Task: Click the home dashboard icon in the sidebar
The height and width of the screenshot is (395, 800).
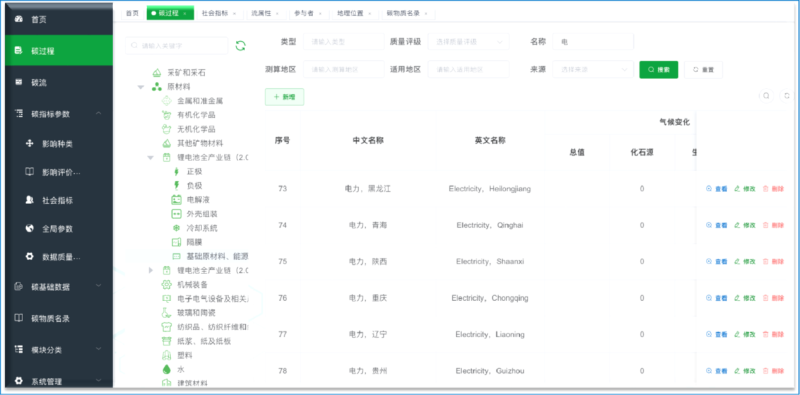Action: [x=19, y=19]
